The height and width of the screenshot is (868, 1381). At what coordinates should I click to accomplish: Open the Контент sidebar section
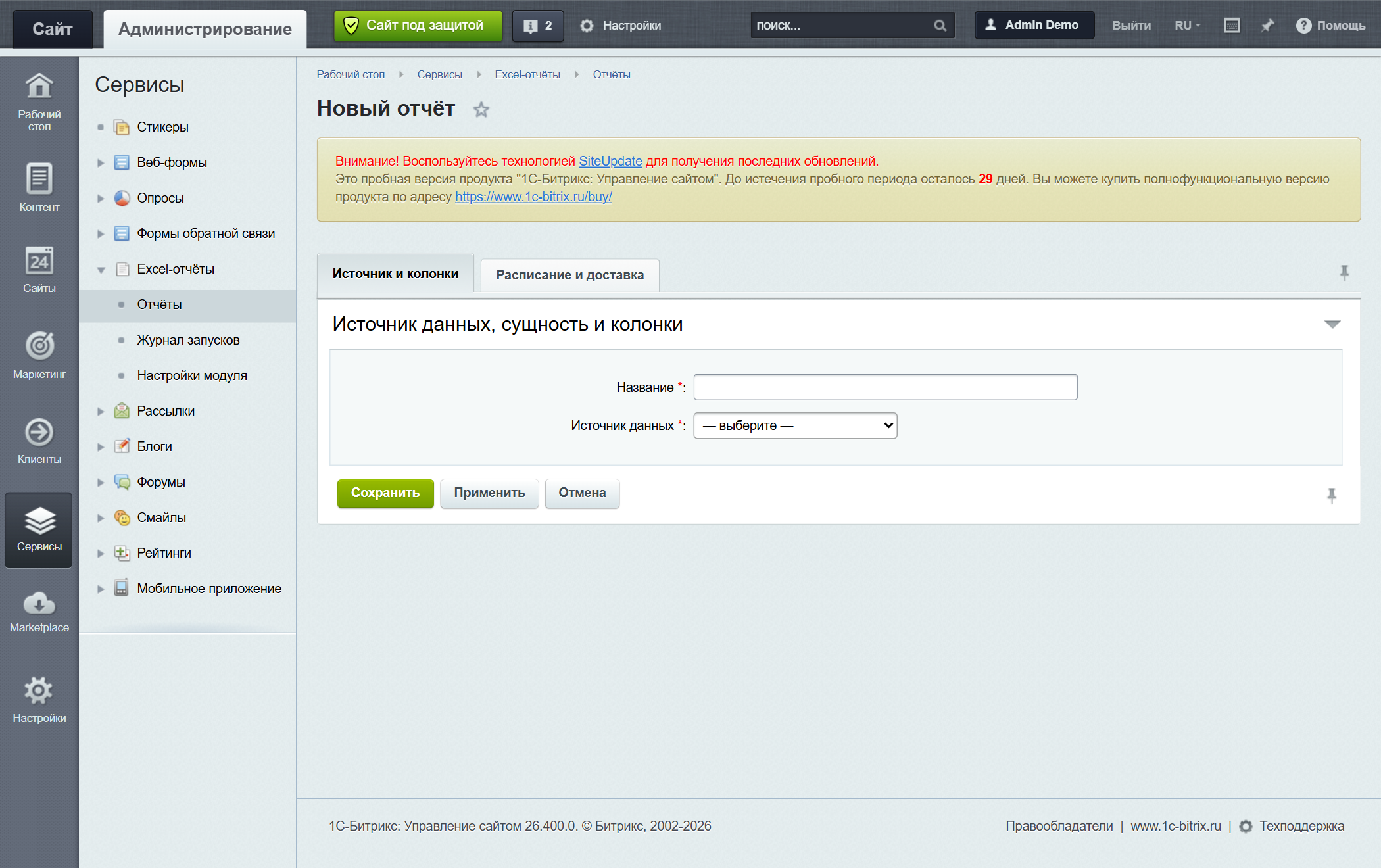[39, 187]
